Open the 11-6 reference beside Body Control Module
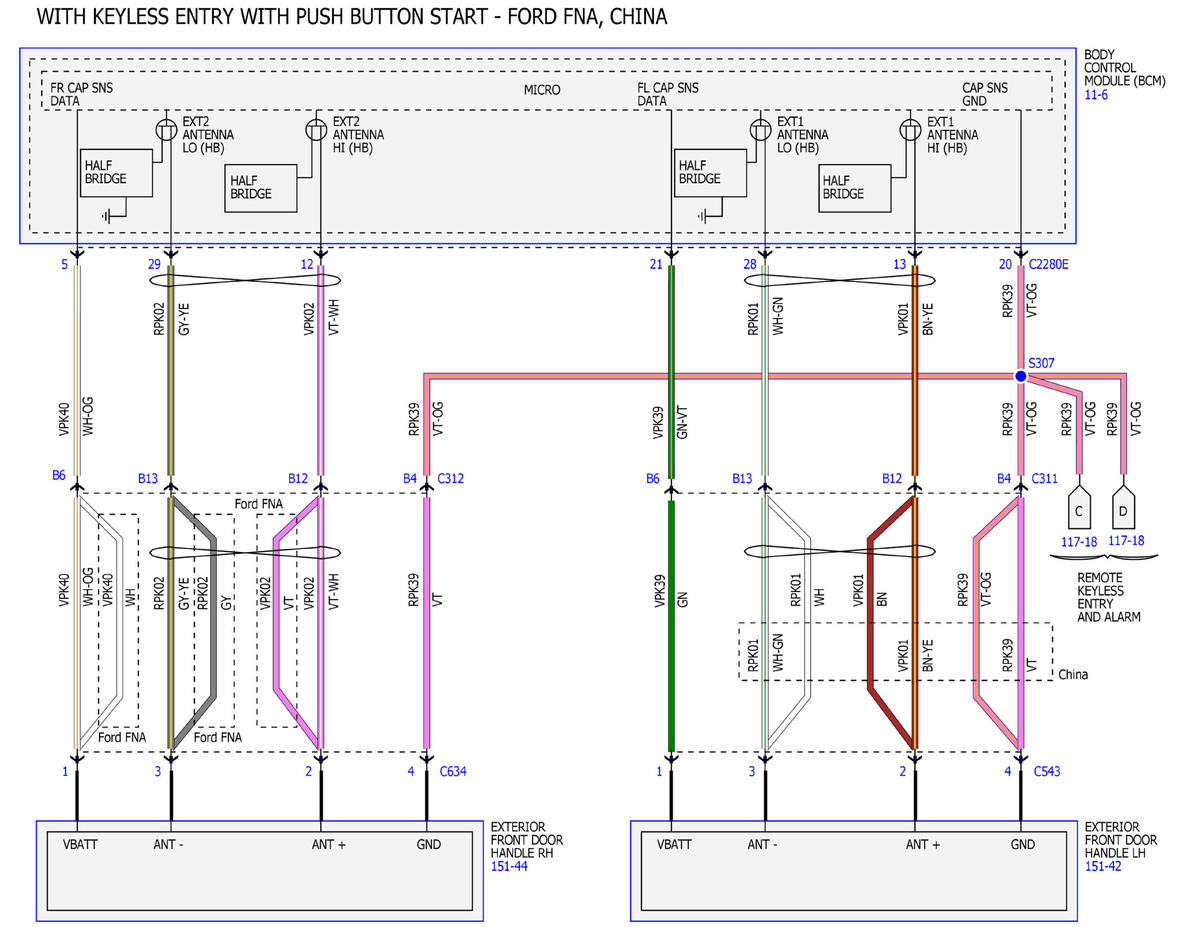 tap(1096, 94)
